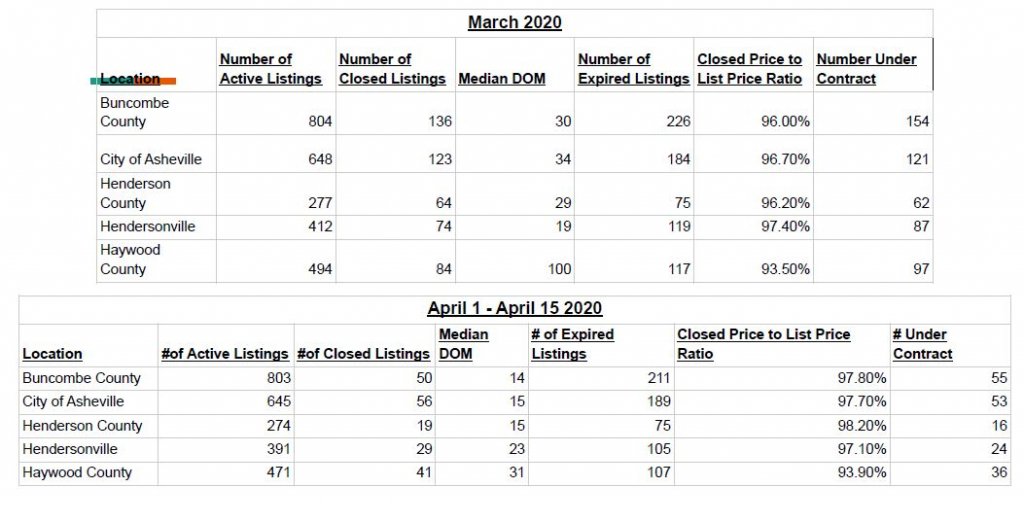The image size is (1024, 522).
Task: Select the "Number of Expired Listings" column header
Action: click(x=634, y=69)
